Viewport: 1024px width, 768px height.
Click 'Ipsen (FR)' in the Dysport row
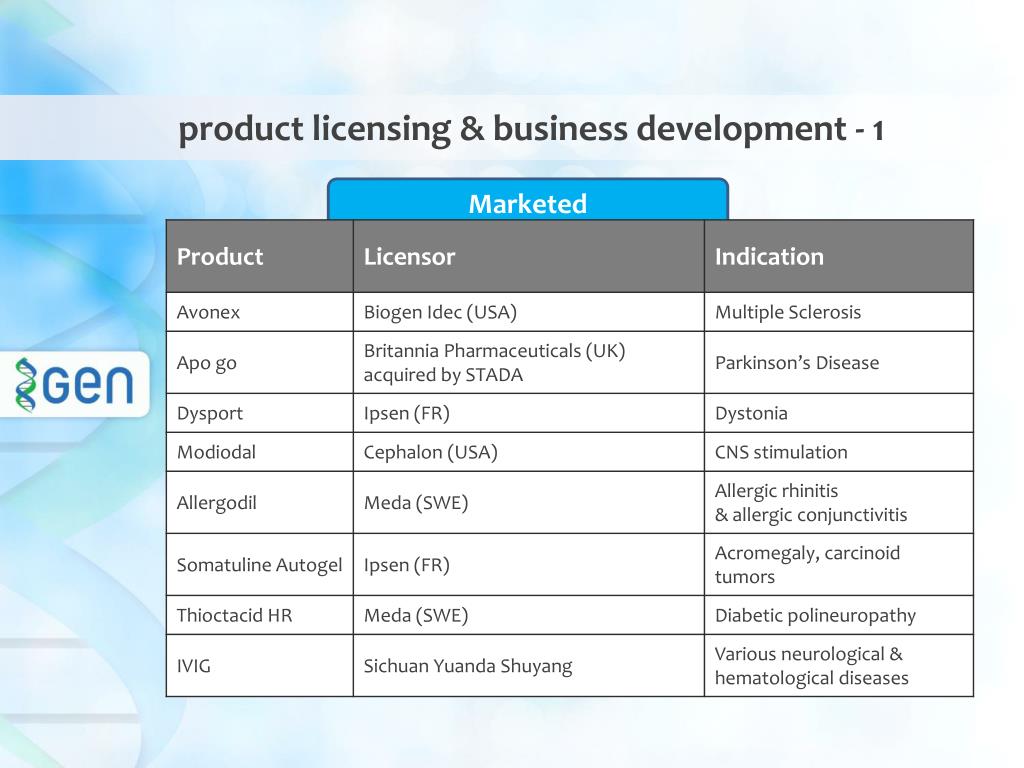529,413
